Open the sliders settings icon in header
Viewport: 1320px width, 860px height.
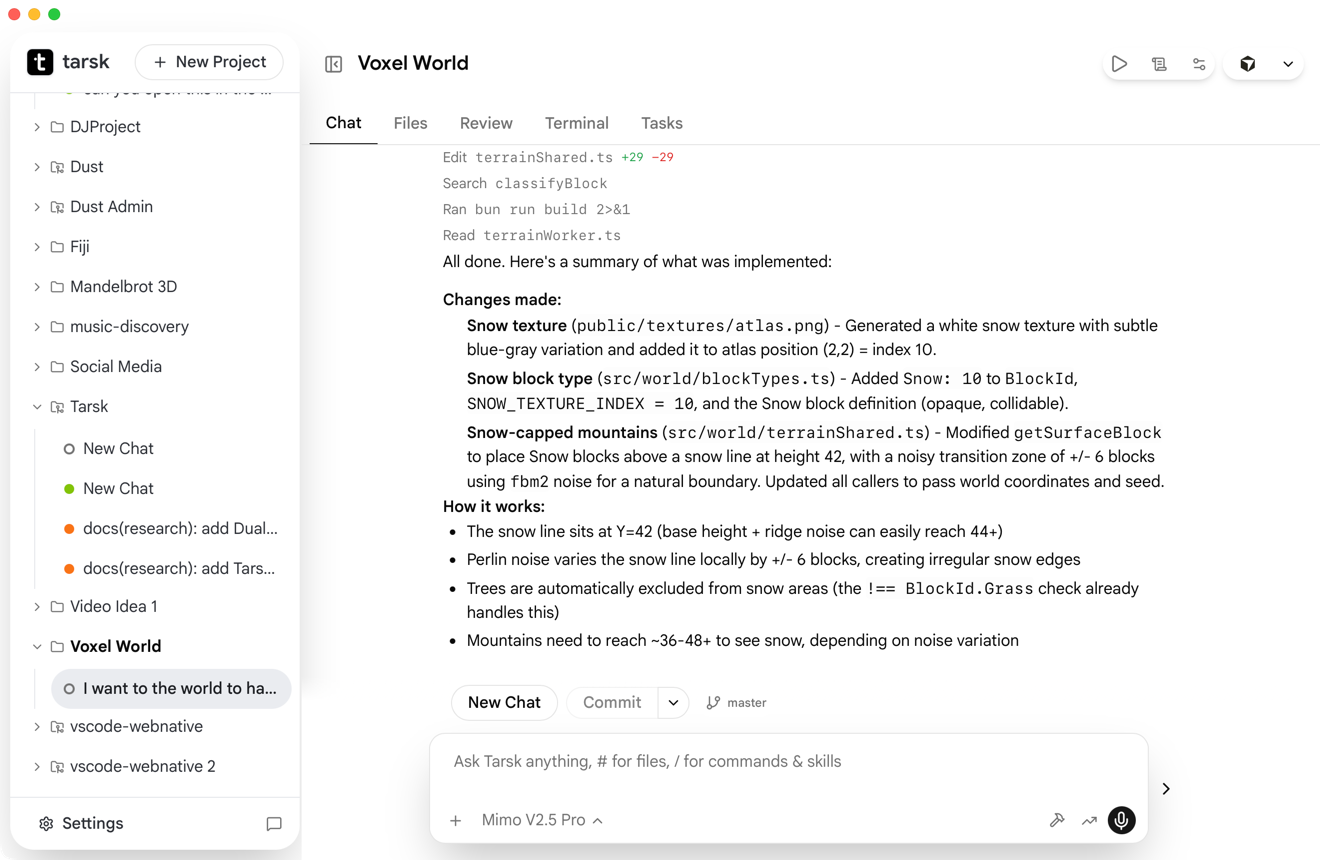pos(1199,64)
